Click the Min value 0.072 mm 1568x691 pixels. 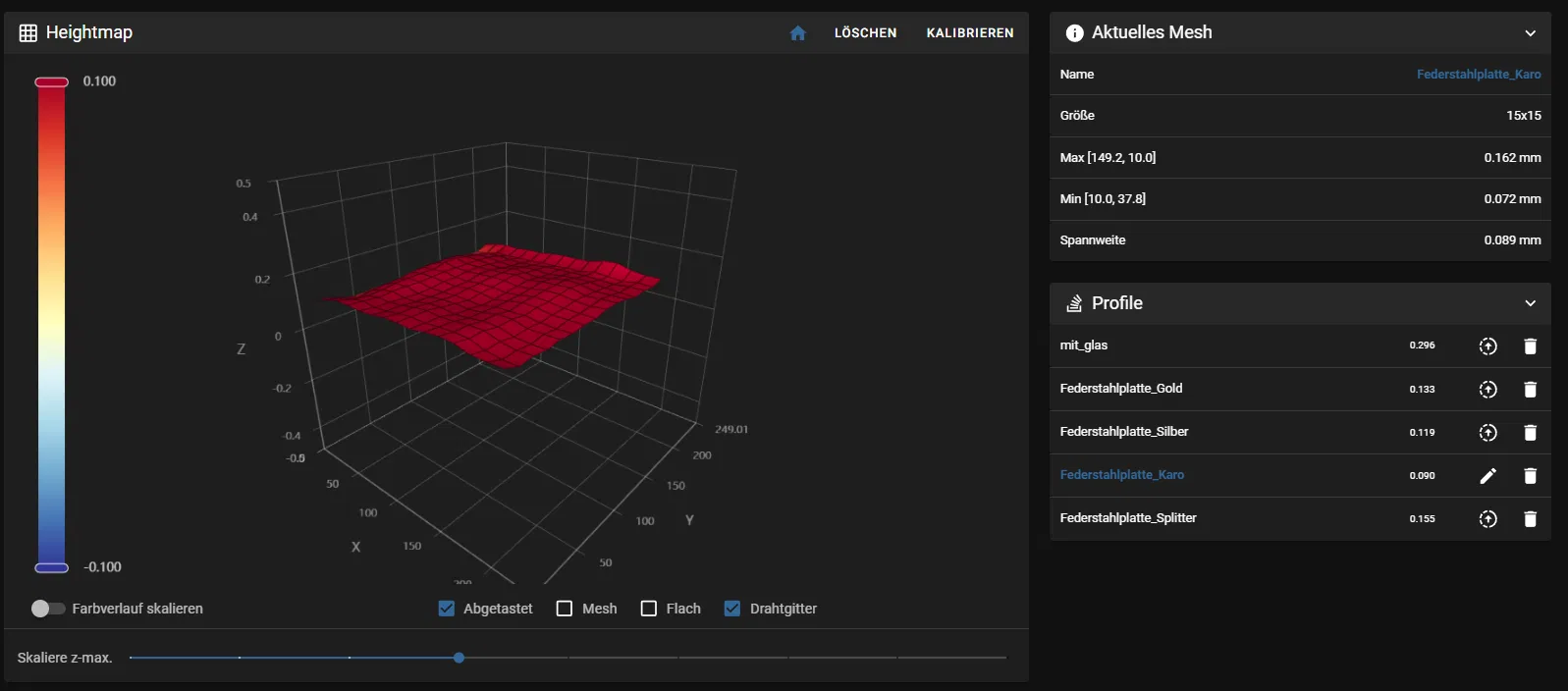tap(1512, 198)
